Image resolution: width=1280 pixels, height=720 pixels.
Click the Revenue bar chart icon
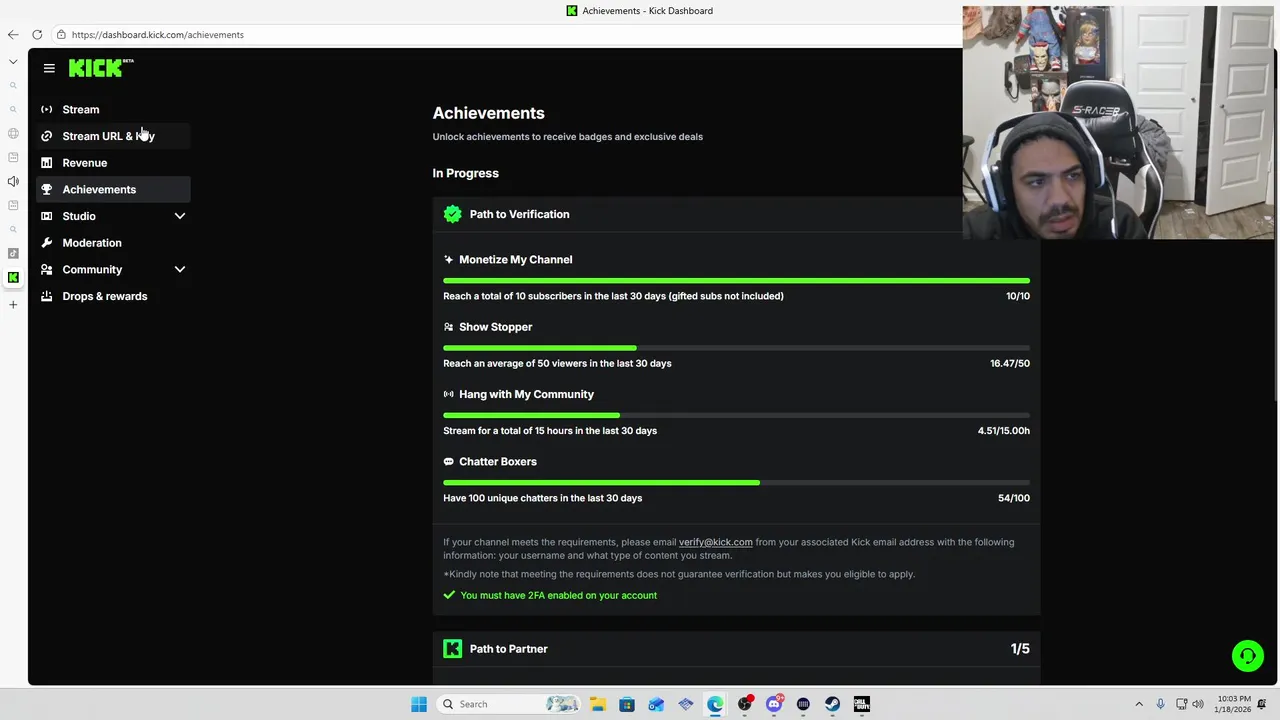(x=46, y=163)
